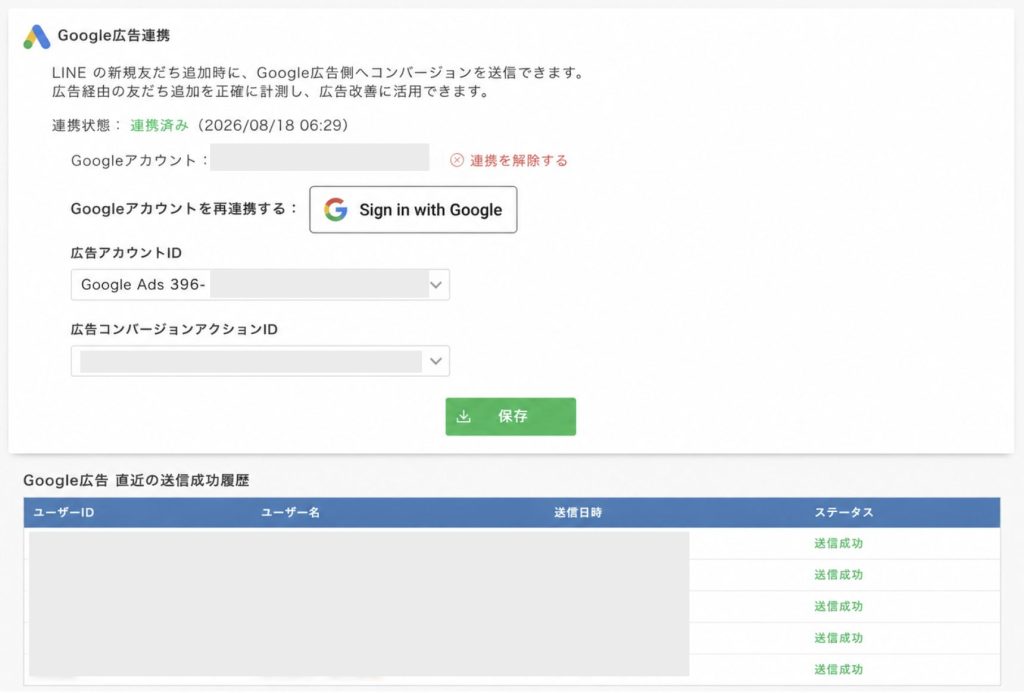Screen dimensions: 1024x693
Task: Click the 連携済み status text
Action: pos(159,125)
